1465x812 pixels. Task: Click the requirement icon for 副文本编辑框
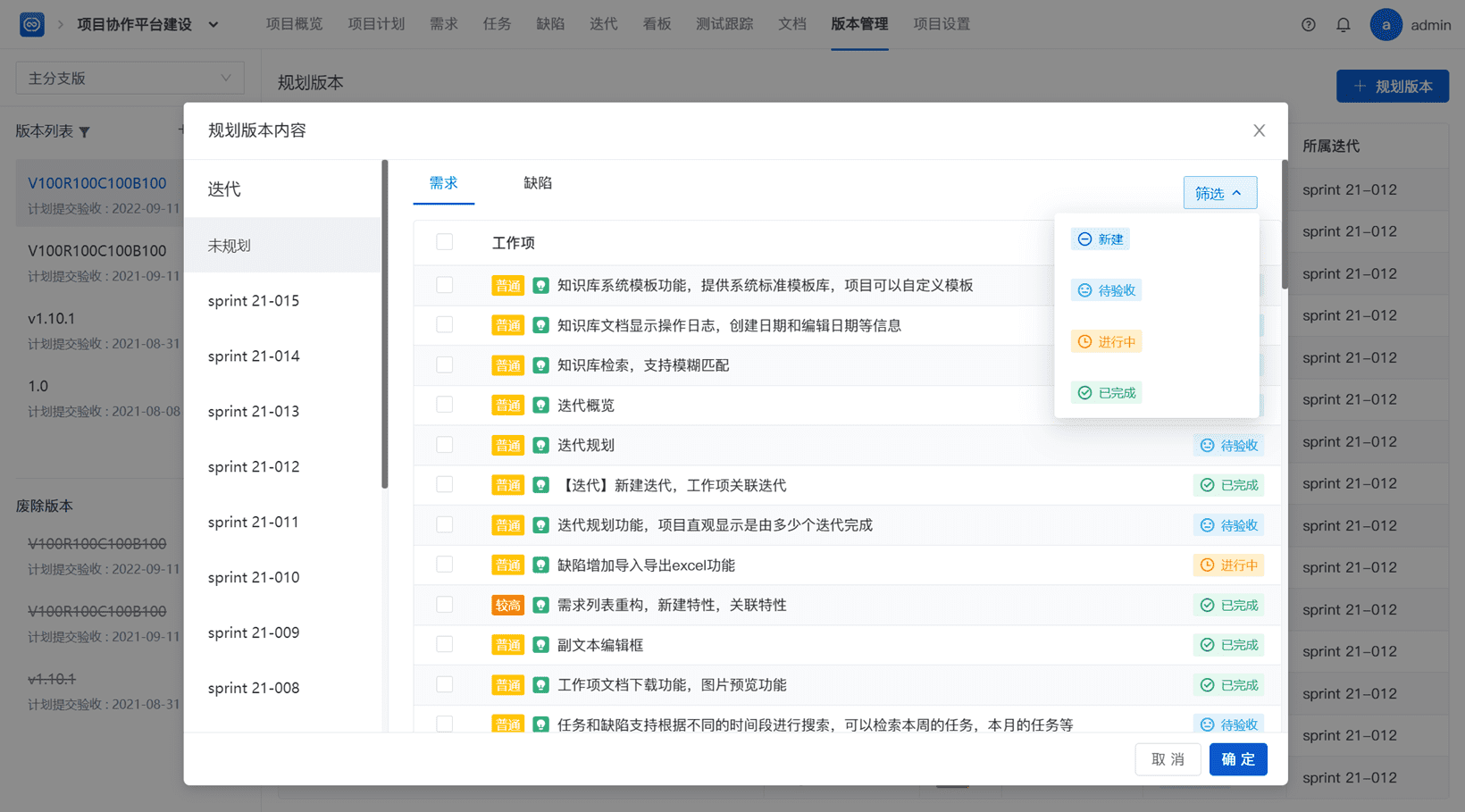[x=540, y=645]
